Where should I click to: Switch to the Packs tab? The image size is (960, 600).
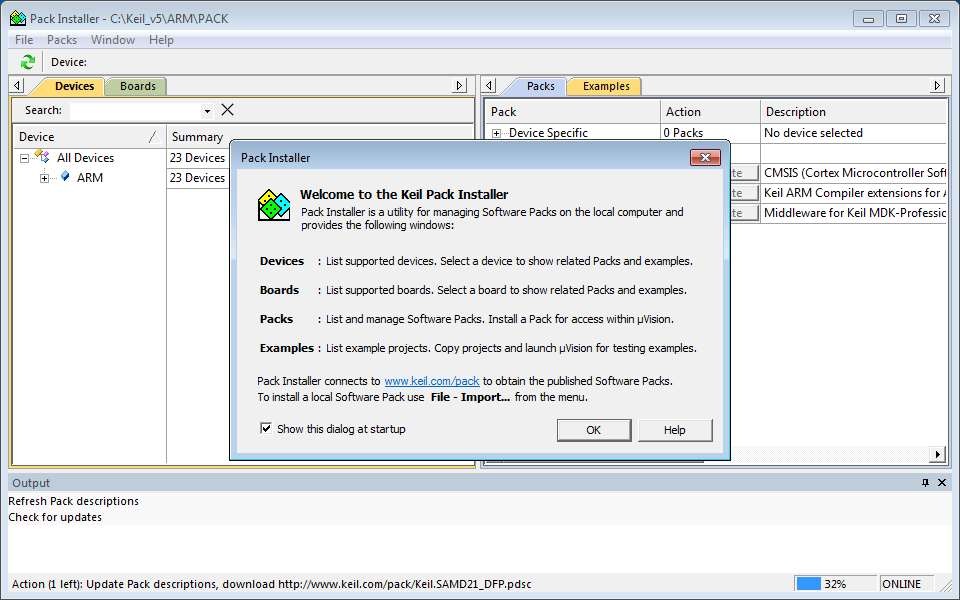(540, 86)
